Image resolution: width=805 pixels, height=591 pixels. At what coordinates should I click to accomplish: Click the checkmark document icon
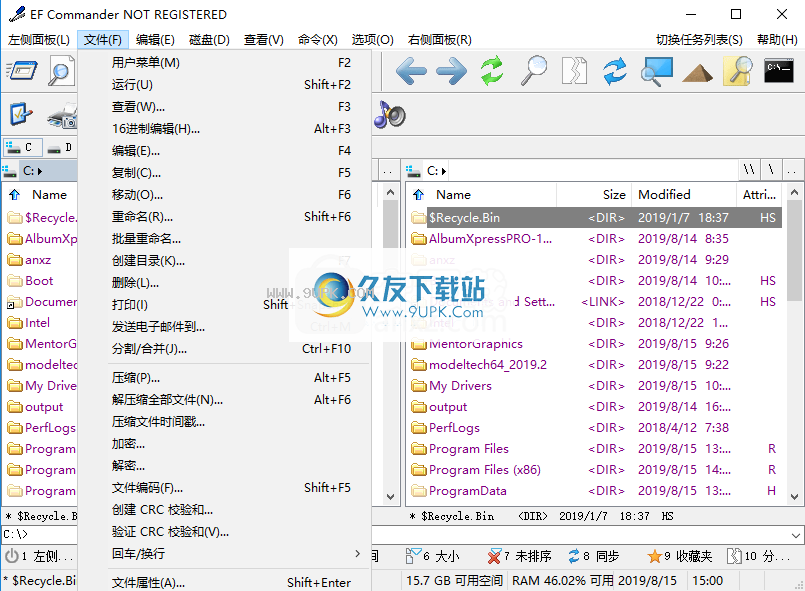pos(21,114)
